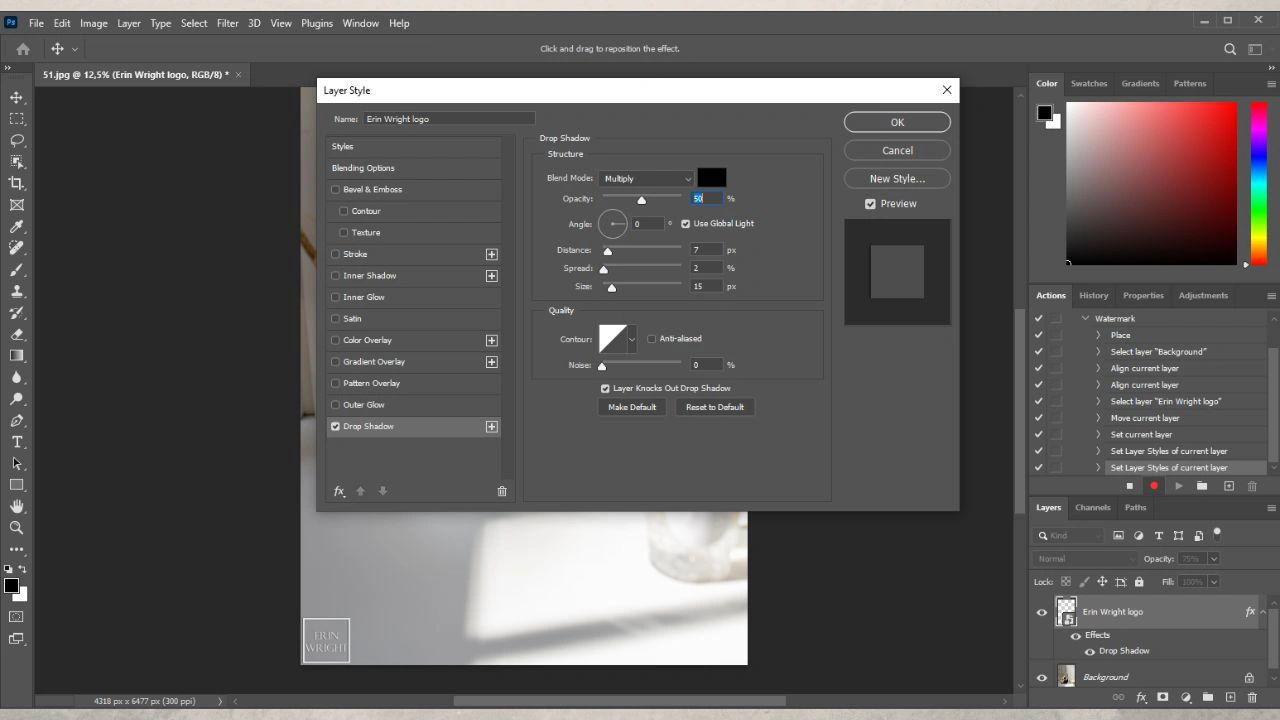Click the Reset to Default button
Screen dimensions: 1280x720
click(x=715, y=407)
